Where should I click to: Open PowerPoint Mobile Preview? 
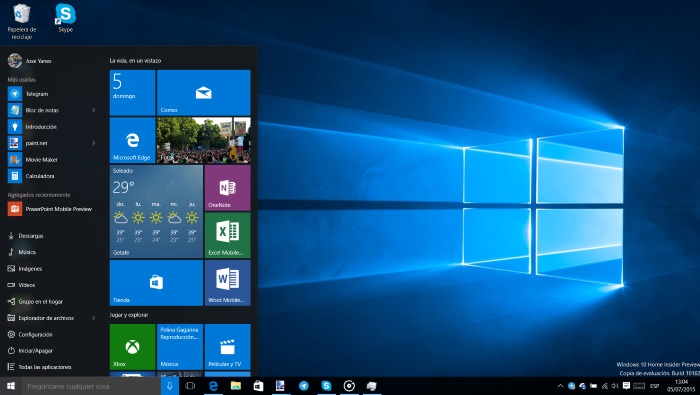coord(51,209)
